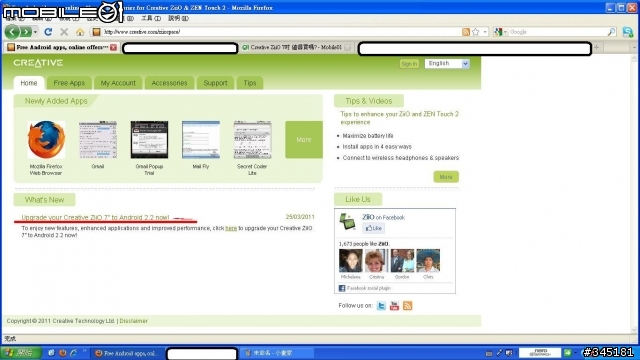
Task: Click the vertical scrollbar down arrow
Action: point(633,329)
